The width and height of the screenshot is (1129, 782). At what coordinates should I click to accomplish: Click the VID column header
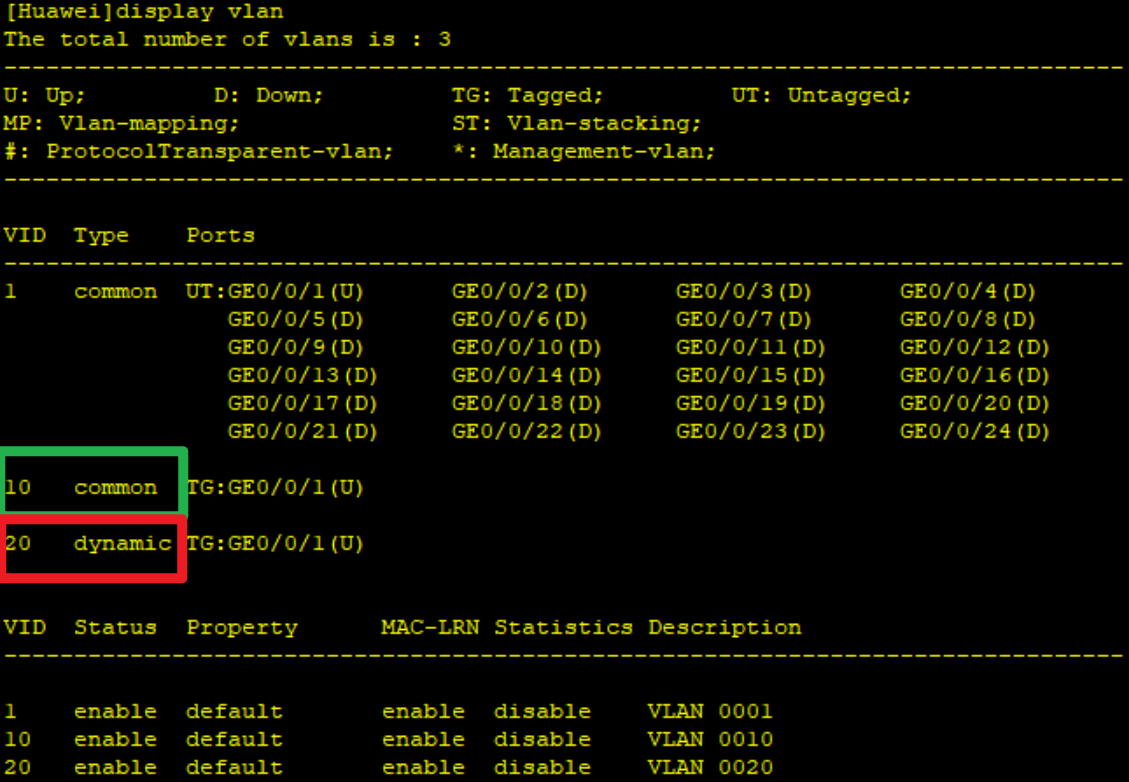[x=25, y=235]
